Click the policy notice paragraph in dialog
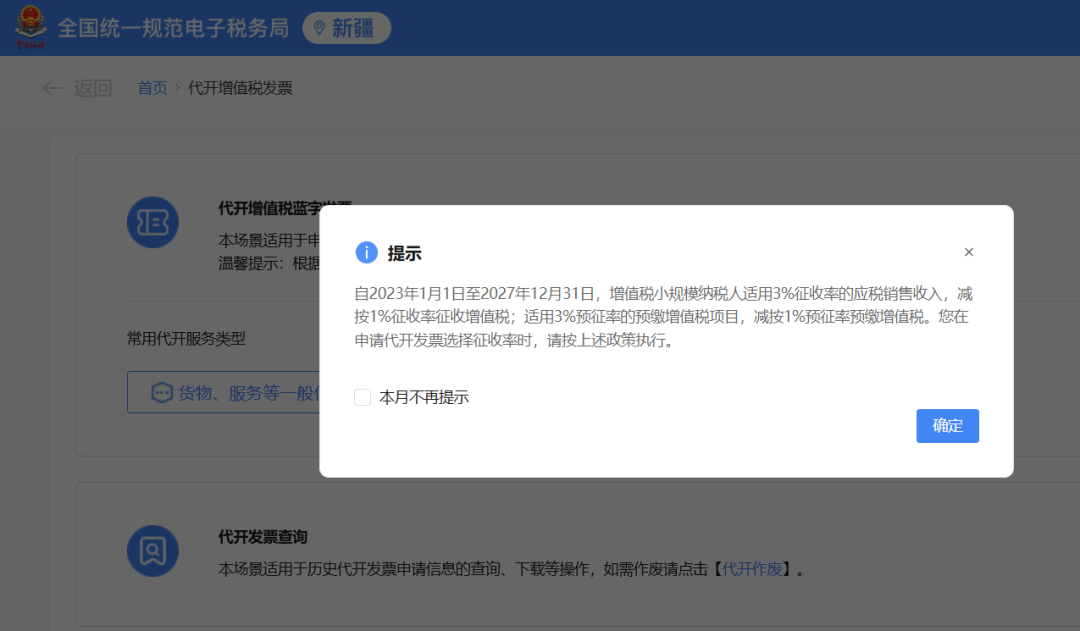1080x631 pixels. pos(663,317)
